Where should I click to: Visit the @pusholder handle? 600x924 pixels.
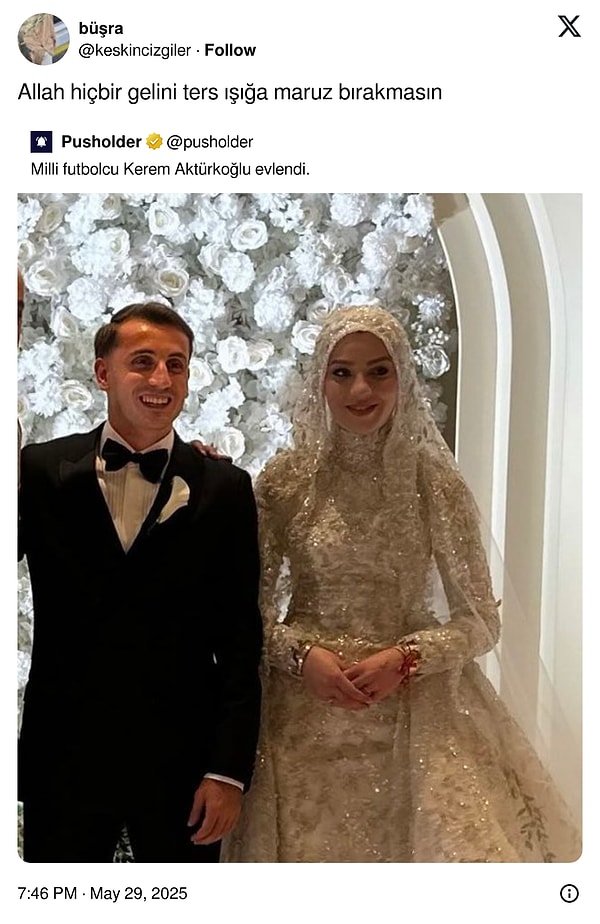(x=210, y=141)
